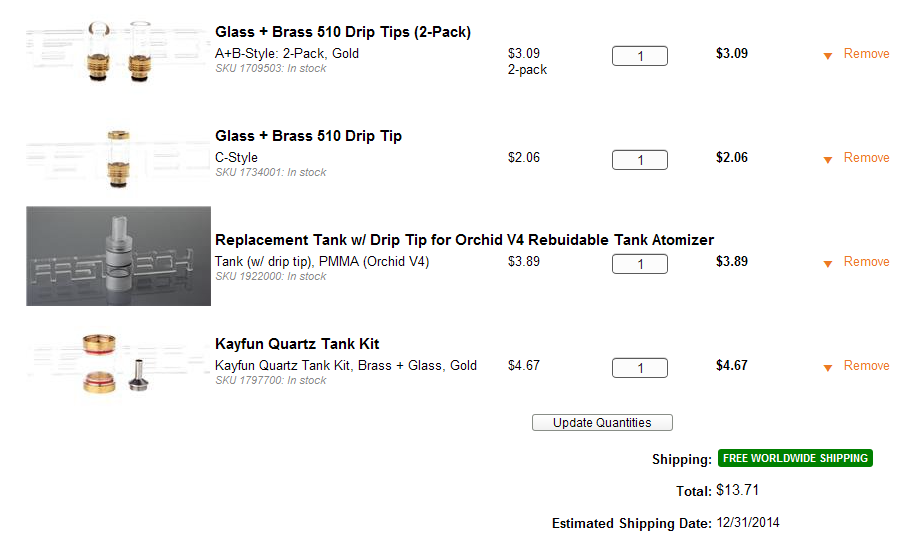921x535 pixels.
Task: Focus quantity field for Orchid V4 Replacement Tank
Action: [640, 264]
